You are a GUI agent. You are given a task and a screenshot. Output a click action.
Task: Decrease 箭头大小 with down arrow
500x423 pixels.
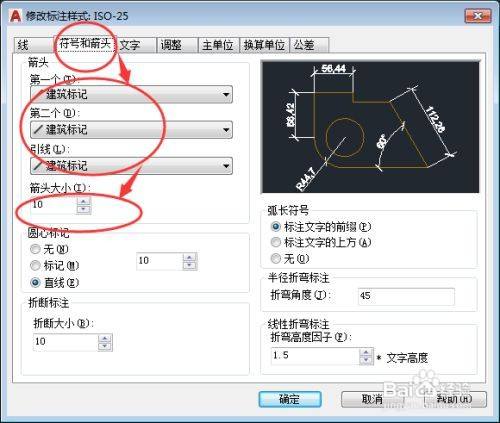pyautogui.click(x=83, y=209)
